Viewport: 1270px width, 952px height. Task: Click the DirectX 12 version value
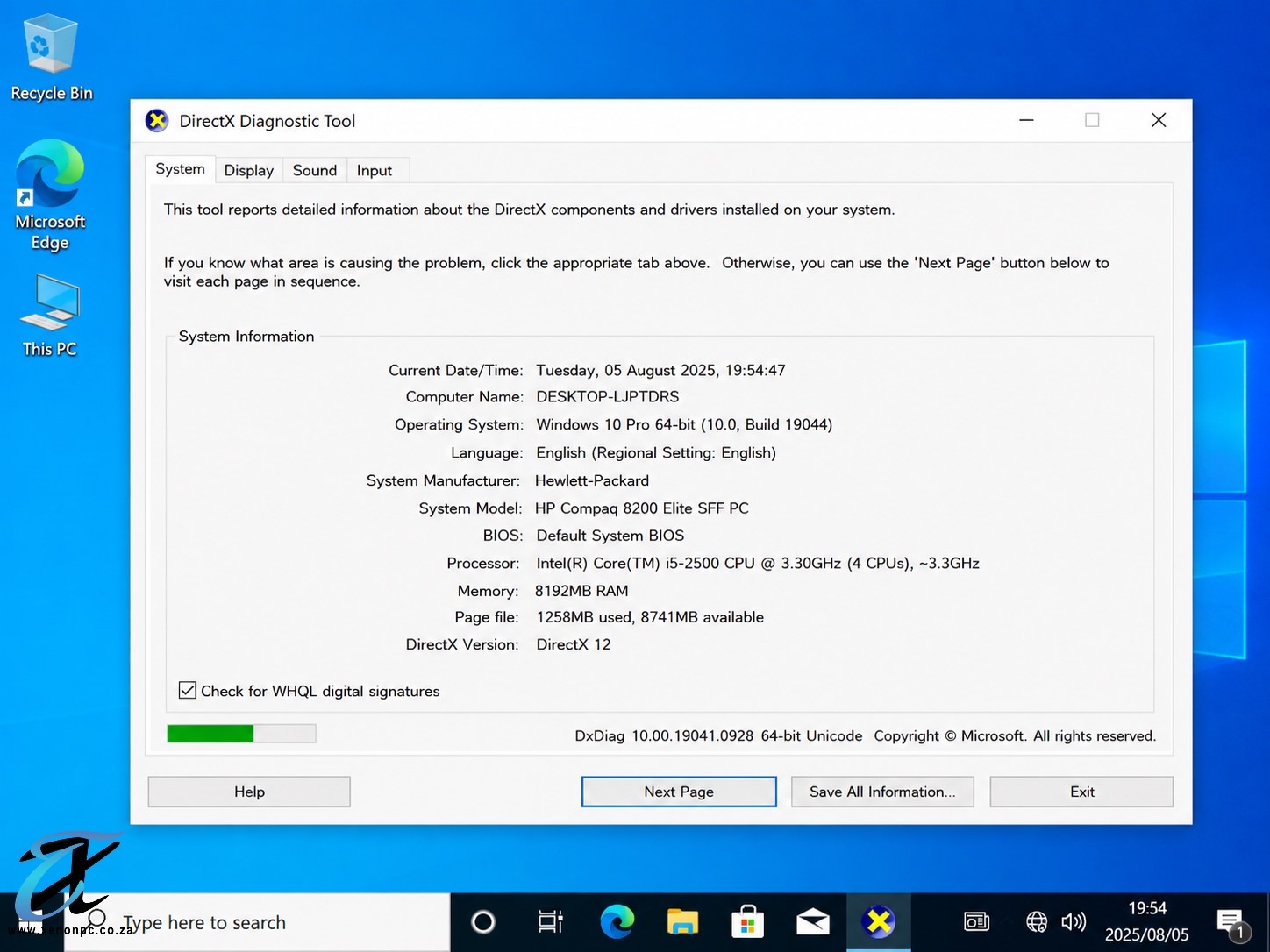click(x=574, y=644)
